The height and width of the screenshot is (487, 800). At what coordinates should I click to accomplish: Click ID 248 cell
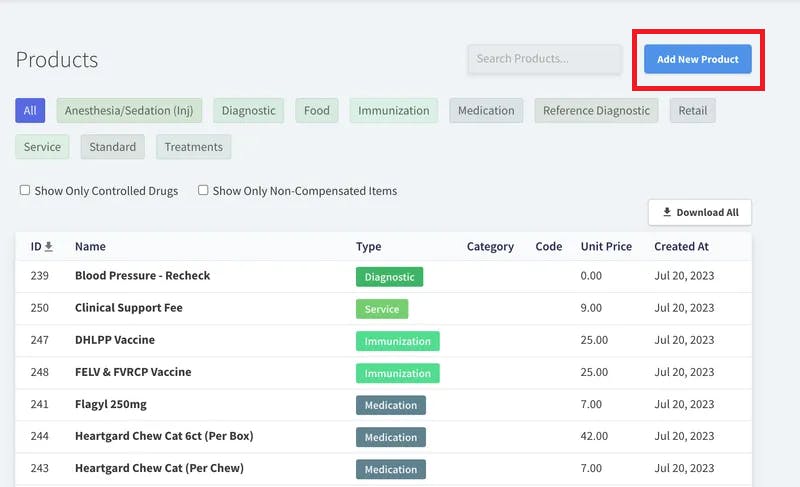coord(40,372)
